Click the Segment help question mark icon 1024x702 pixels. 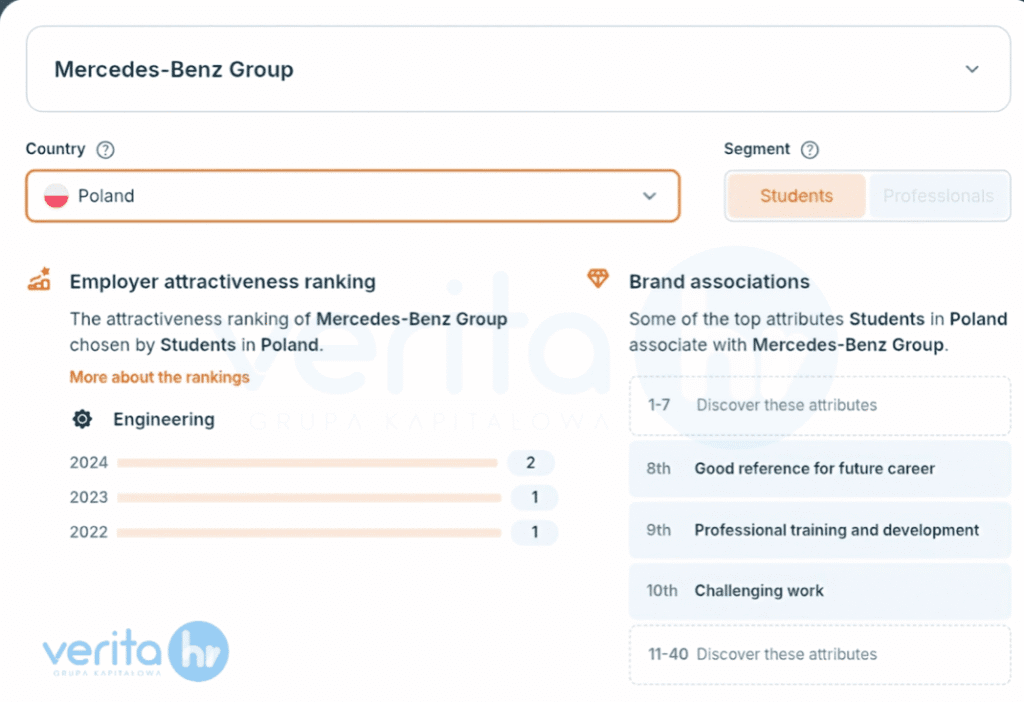(810, 150)
